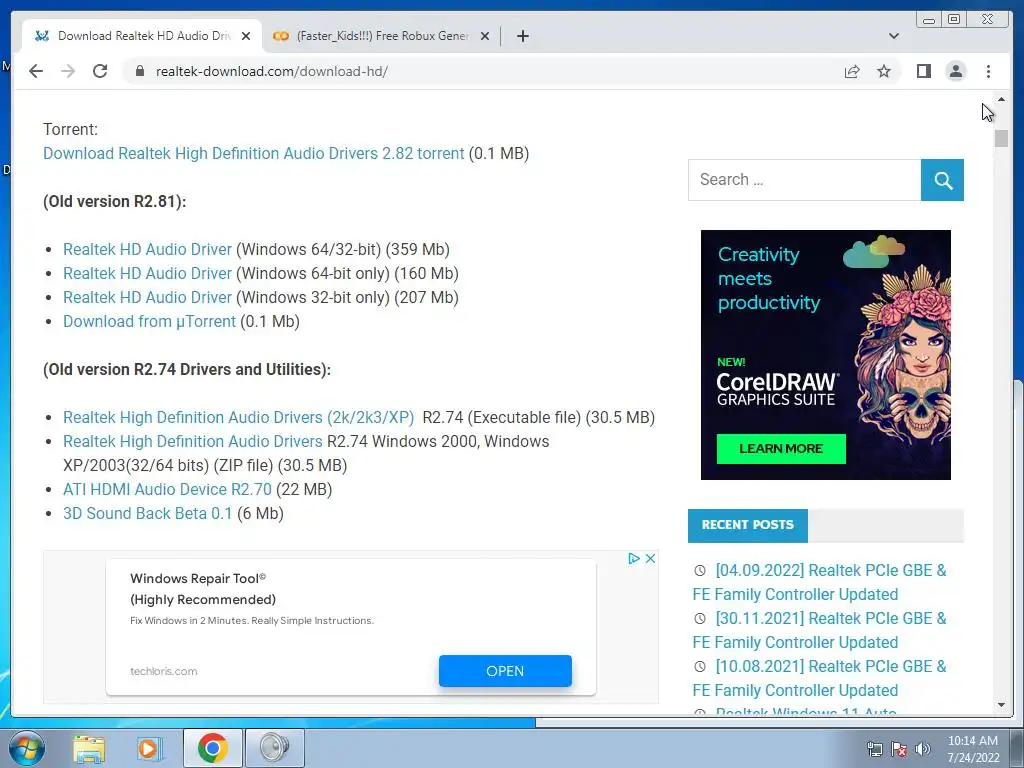Open Realtek Audio Drivers (2k/2k3/XP) link
The width and height of the screenshot is (1024, 768).
coord(238,417)
